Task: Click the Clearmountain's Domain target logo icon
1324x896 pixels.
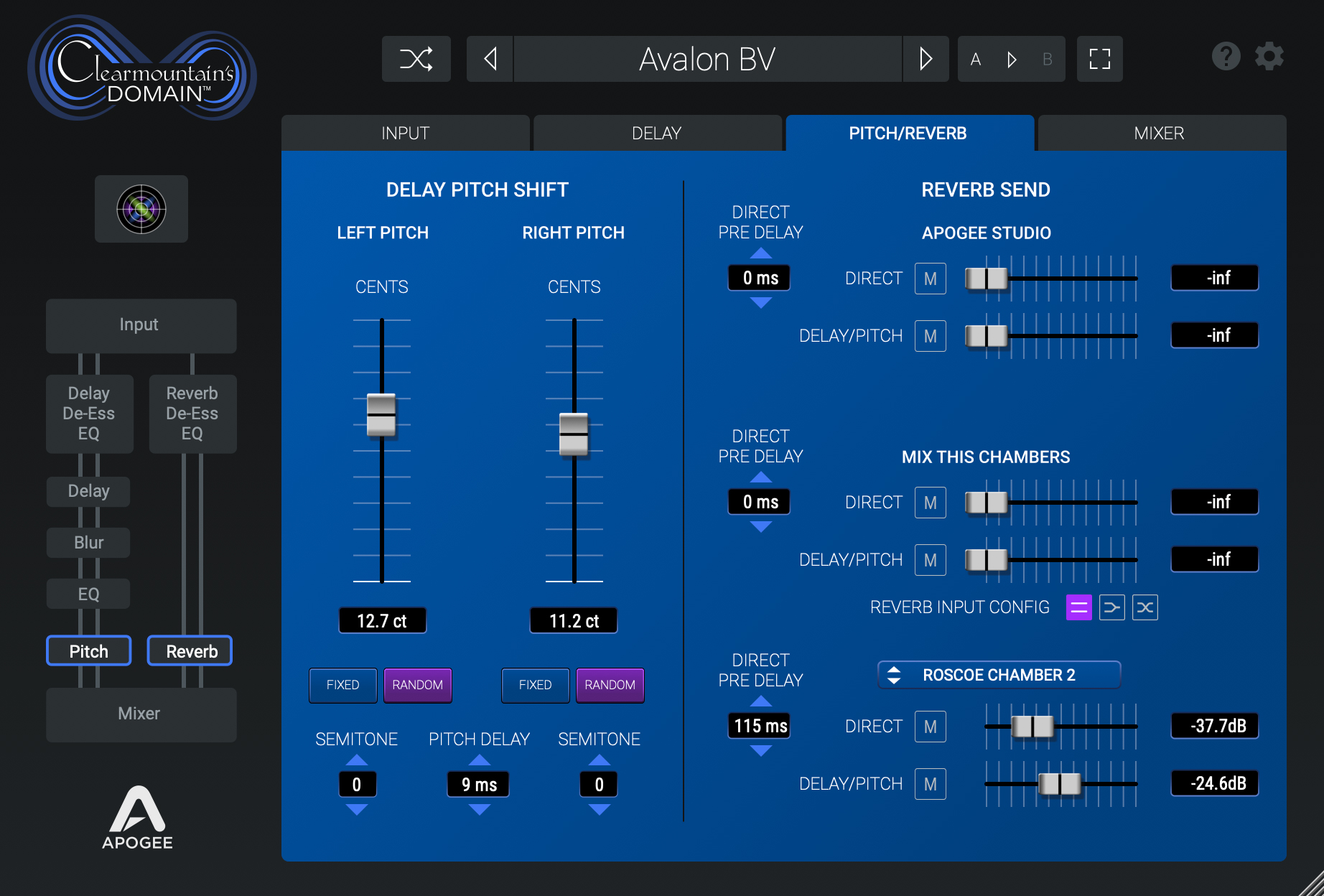Action: click(x=141, y=209)
